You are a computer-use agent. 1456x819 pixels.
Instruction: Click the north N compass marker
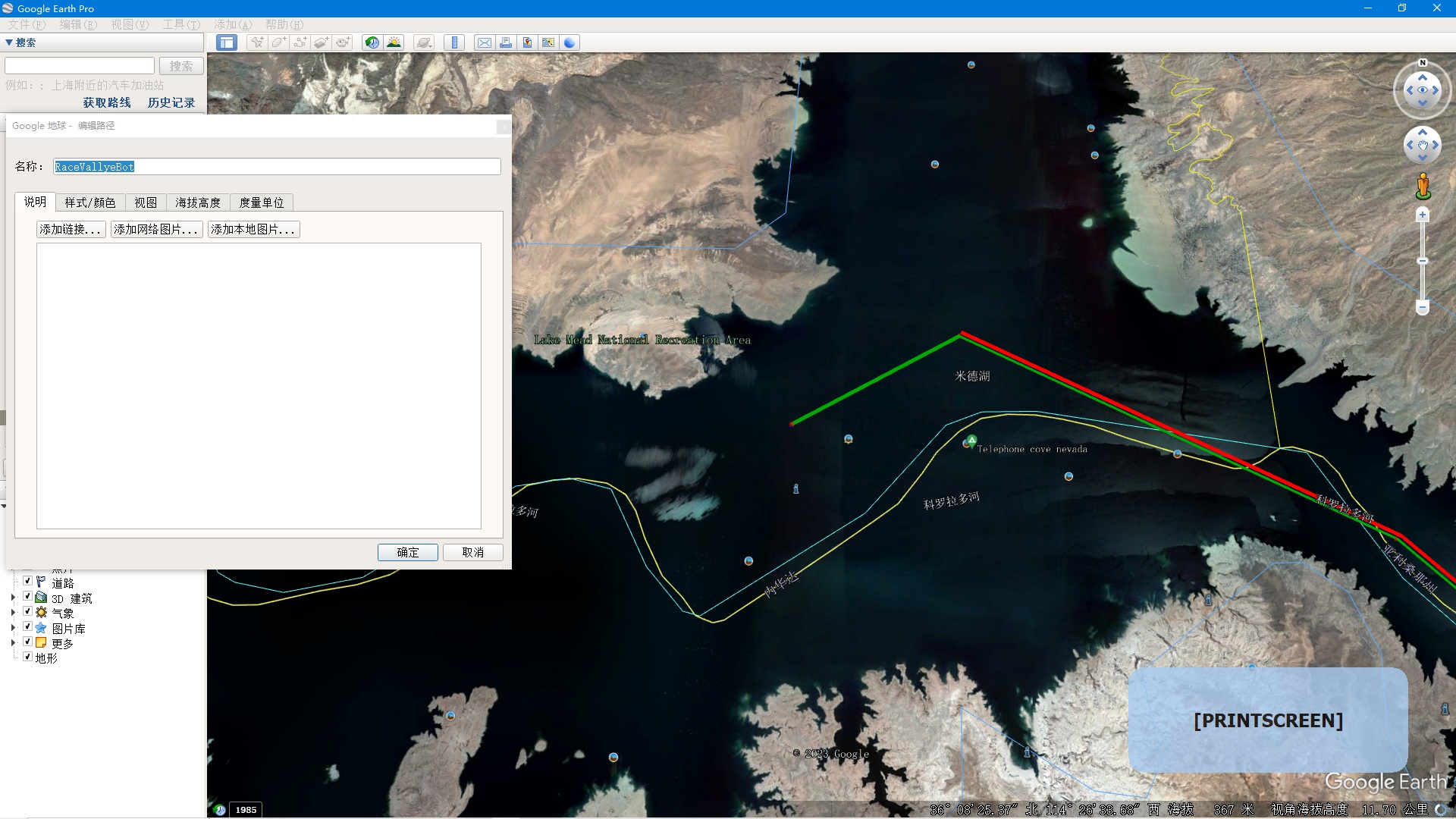(1423, 63)
